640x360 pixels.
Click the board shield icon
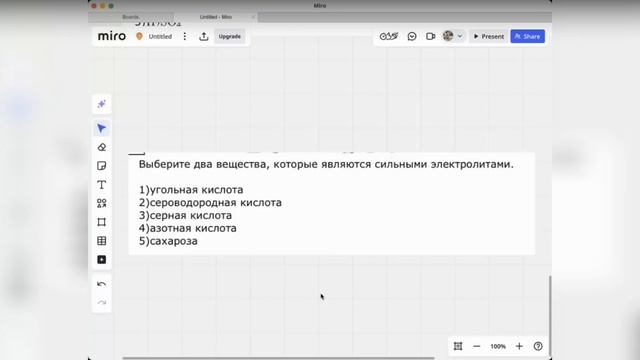point(139,36)
